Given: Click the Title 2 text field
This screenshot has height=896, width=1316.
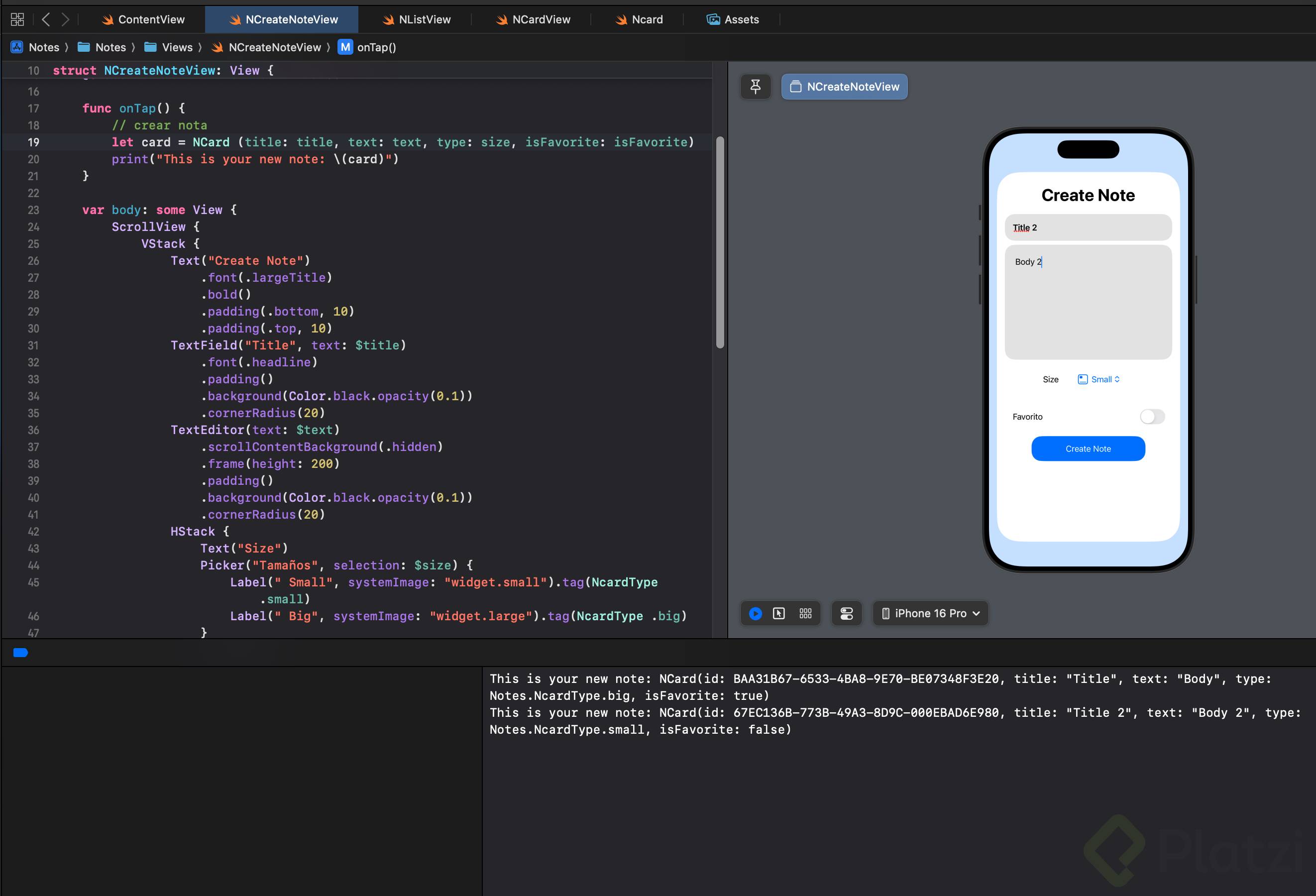Looking at the screenshot, I should [x=1087, y=227].
